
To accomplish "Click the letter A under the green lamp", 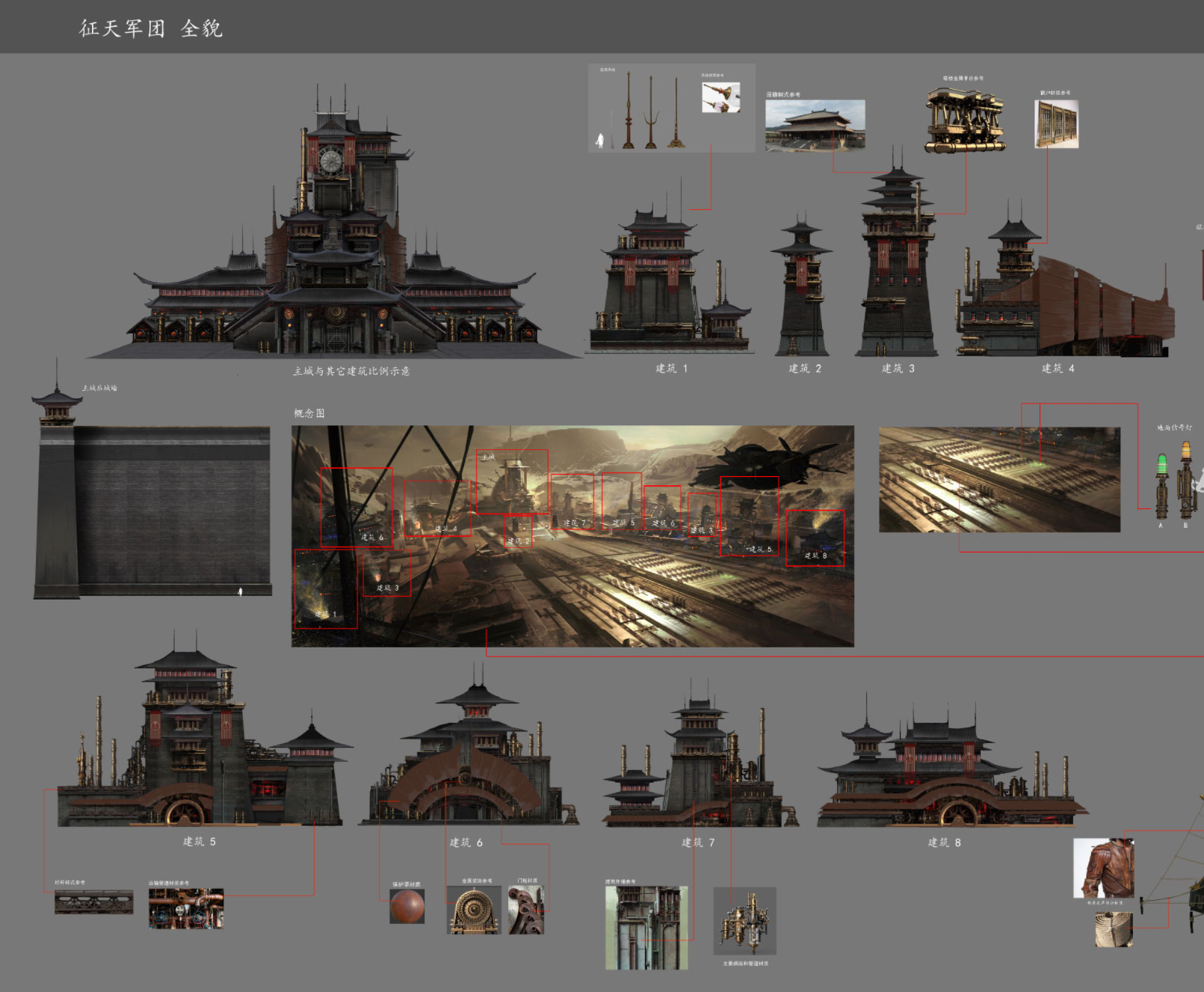I will pos(1161,526).
